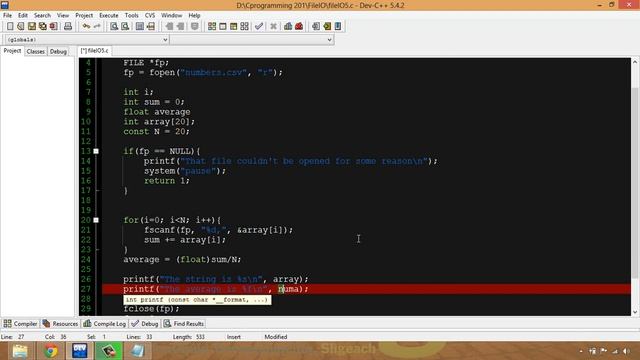Screen dimensions: 640x360
Task: Open the Compile Log bottom tab
Action: [104, 324]
